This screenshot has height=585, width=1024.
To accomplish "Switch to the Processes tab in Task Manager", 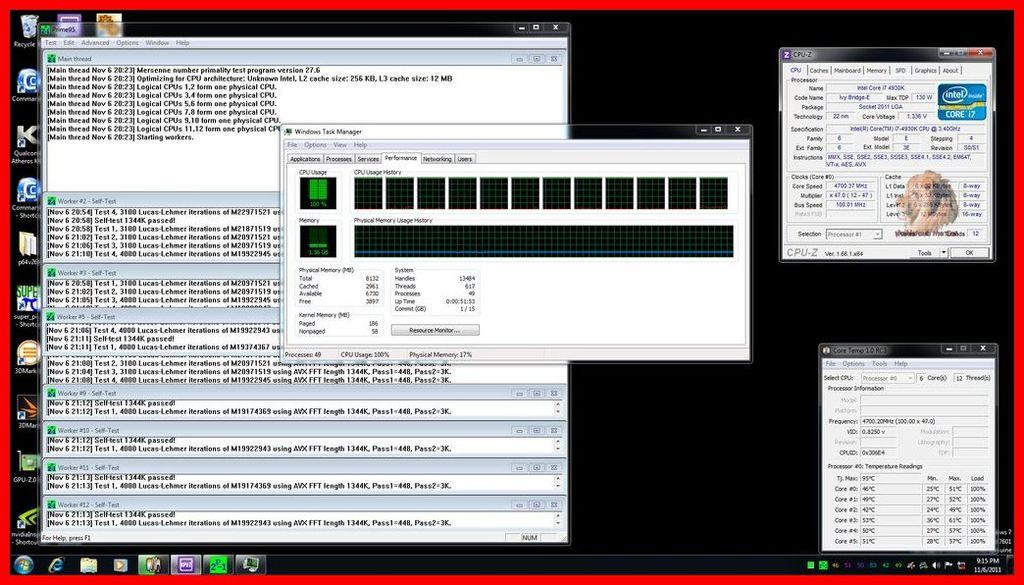I will pyautogui.click(x=338, y=159).
